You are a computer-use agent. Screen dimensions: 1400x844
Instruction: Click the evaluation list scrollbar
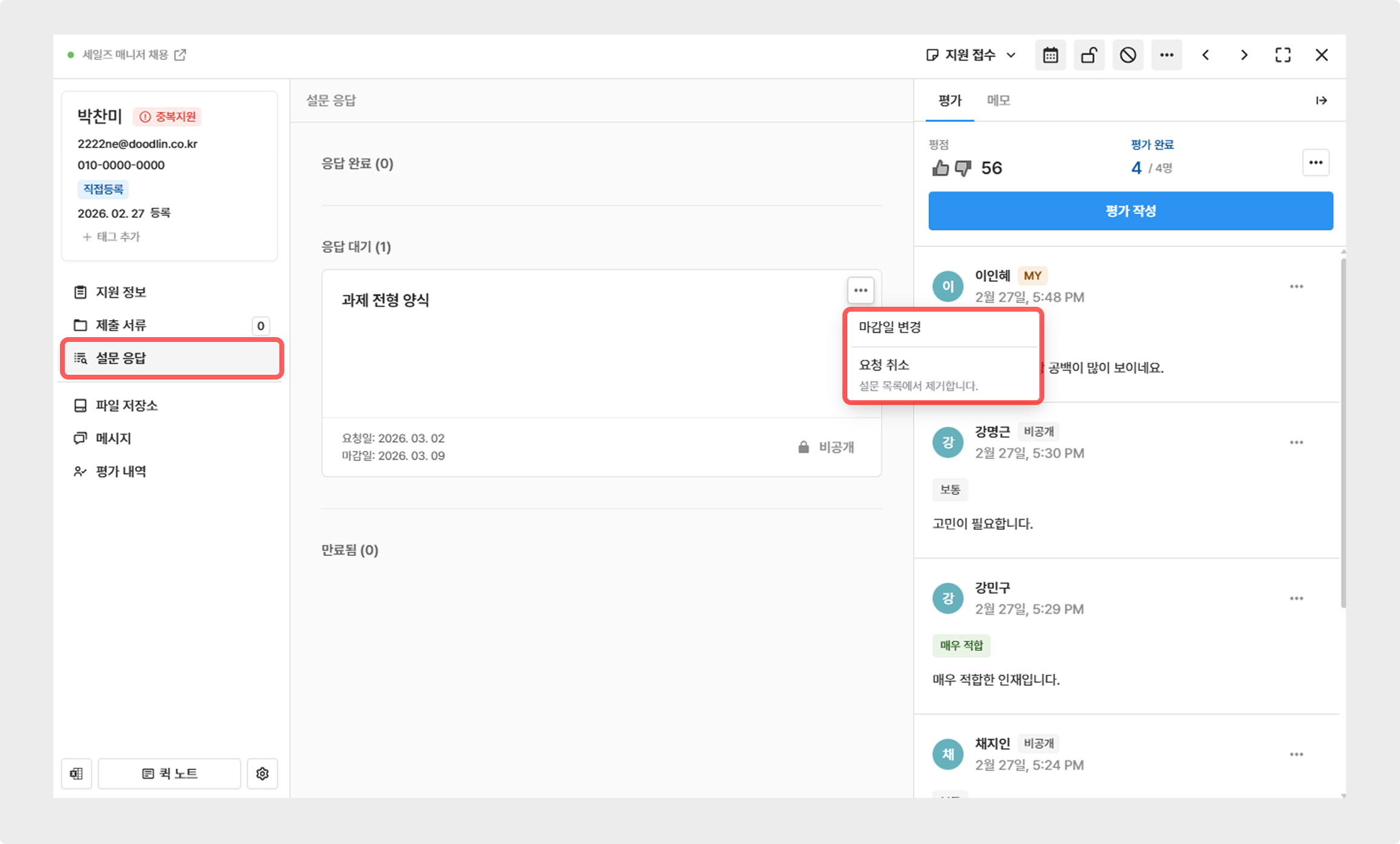tap(1343, 434)
